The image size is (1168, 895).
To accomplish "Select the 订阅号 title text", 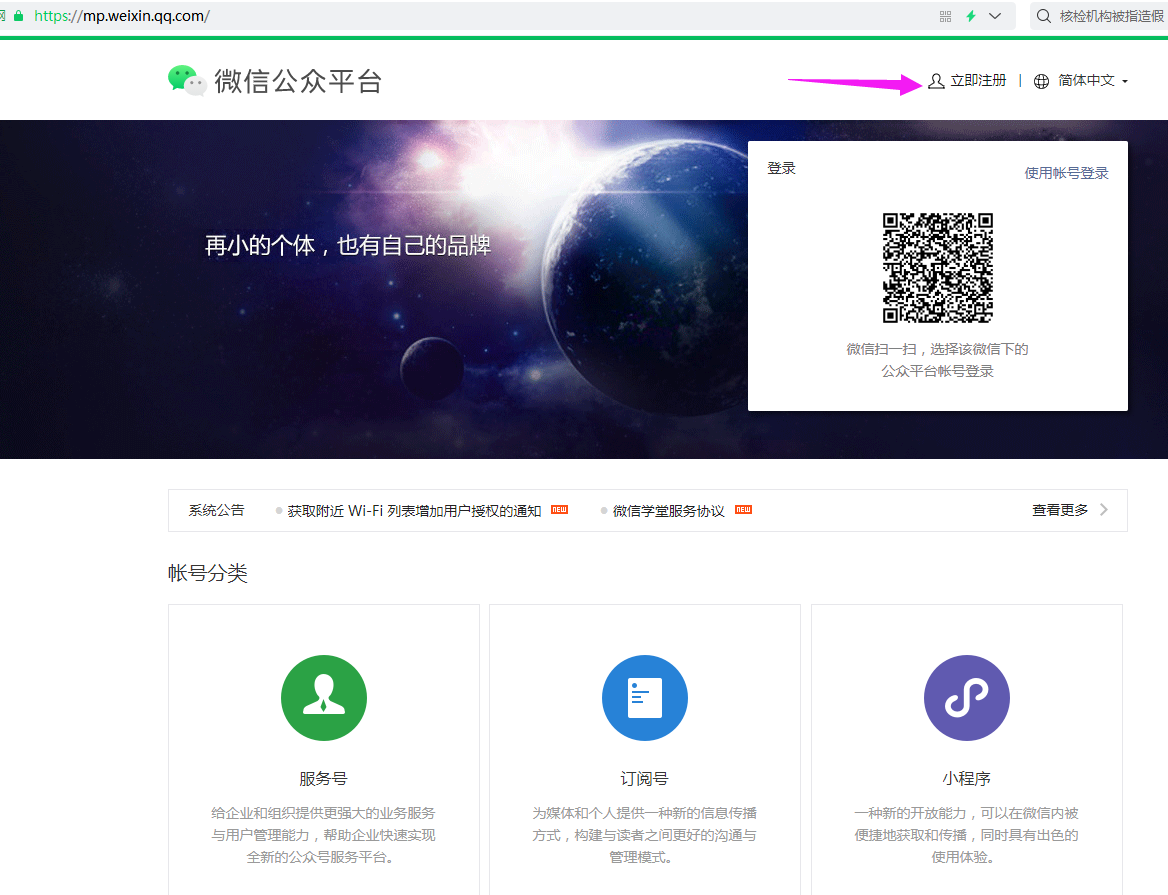I will point(644,779).
